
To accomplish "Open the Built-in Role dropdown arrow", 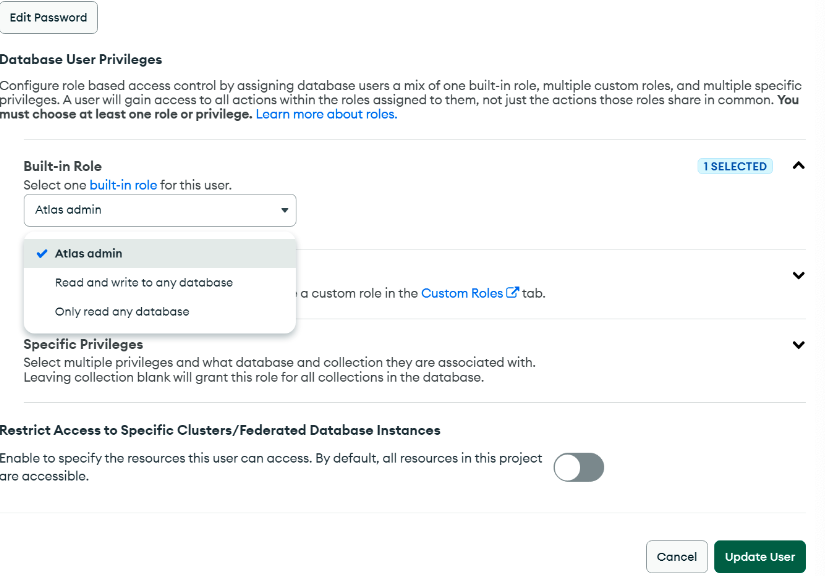I will (x=284, y=210).
